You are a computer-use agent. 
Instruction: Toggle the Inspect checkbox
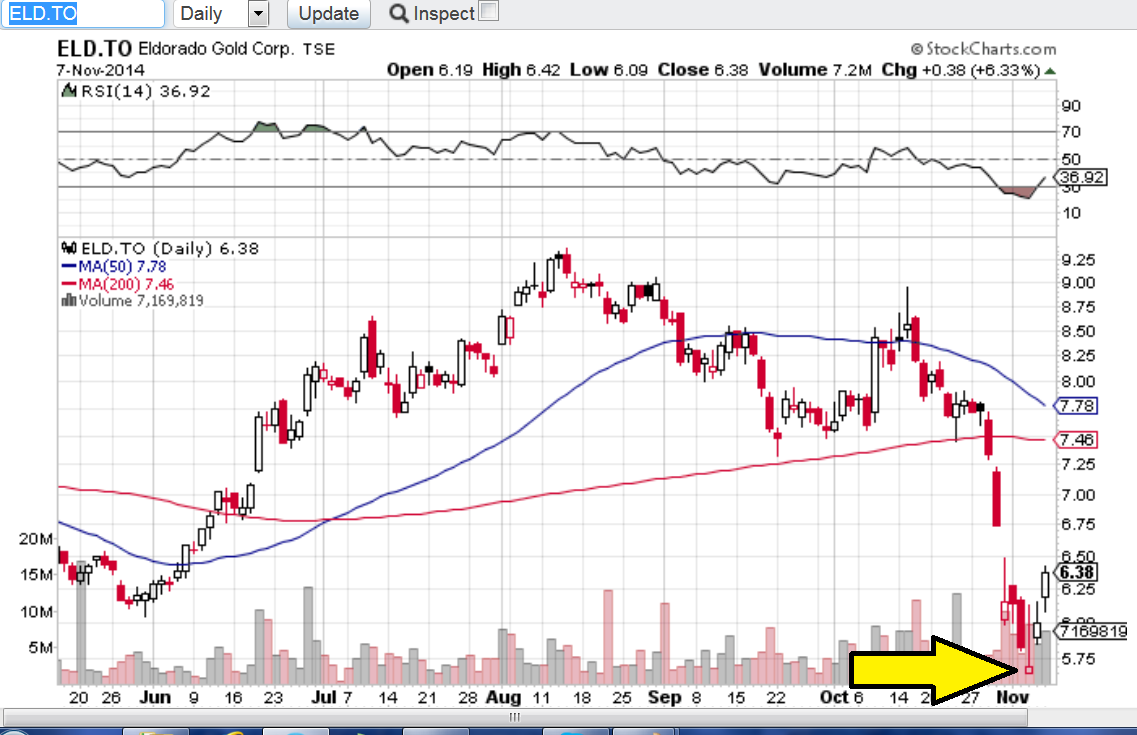tap(489, 12)
